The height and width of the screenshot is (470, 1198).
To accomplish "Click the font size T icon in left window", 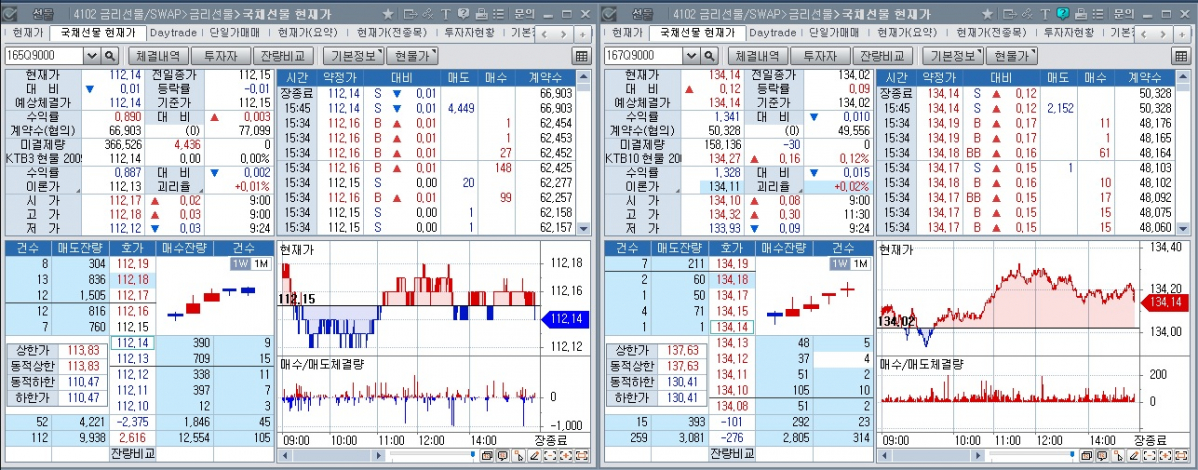I will click(445, 14).
